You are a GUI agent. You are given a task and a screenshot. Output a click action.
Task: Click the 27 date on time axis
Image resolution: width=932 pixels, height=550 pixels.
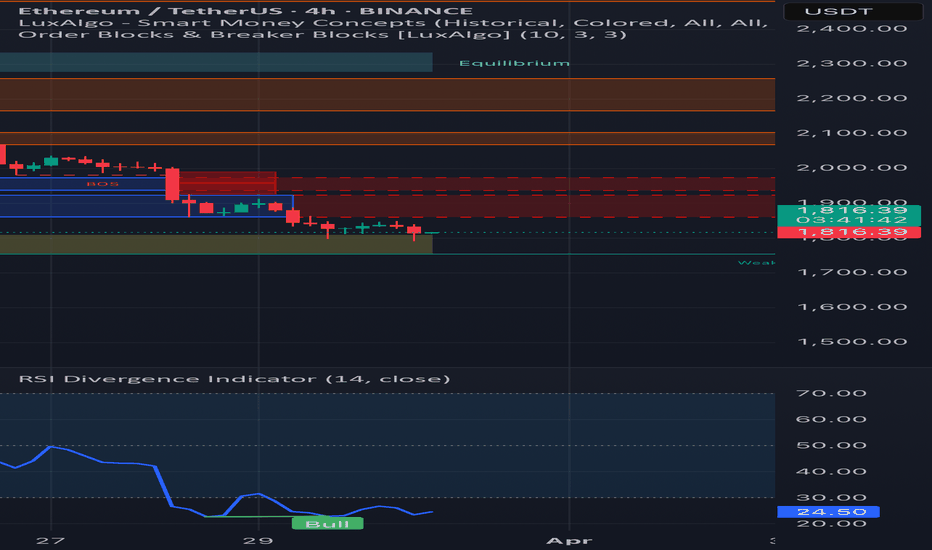click(x=50, y=540)
